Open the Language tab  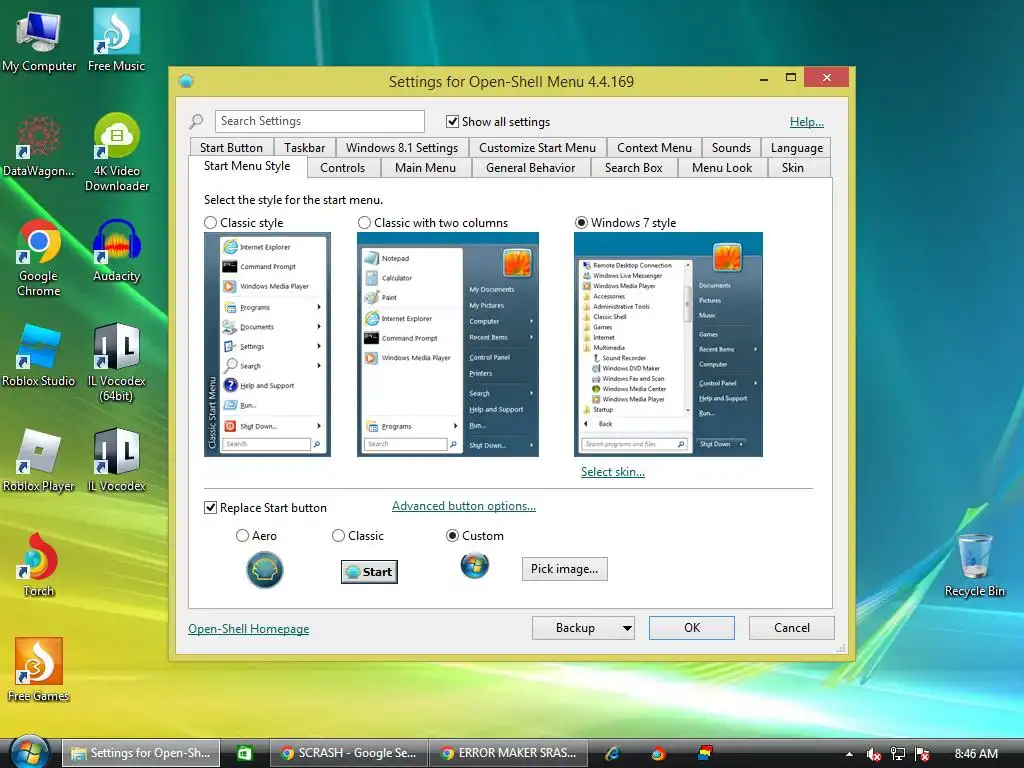tap(797, 148)
